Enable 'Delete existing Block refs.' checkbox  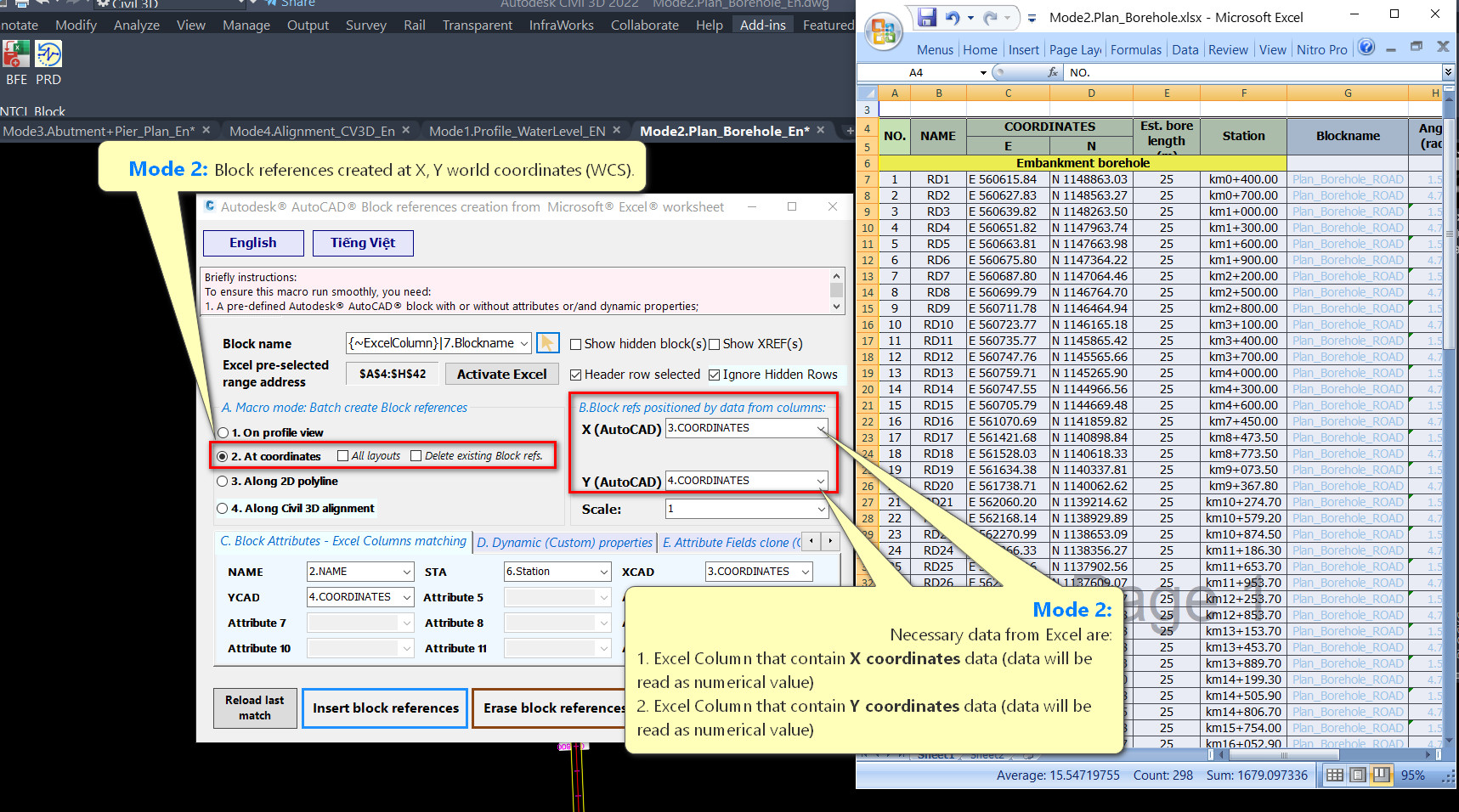tap(416, 456)
